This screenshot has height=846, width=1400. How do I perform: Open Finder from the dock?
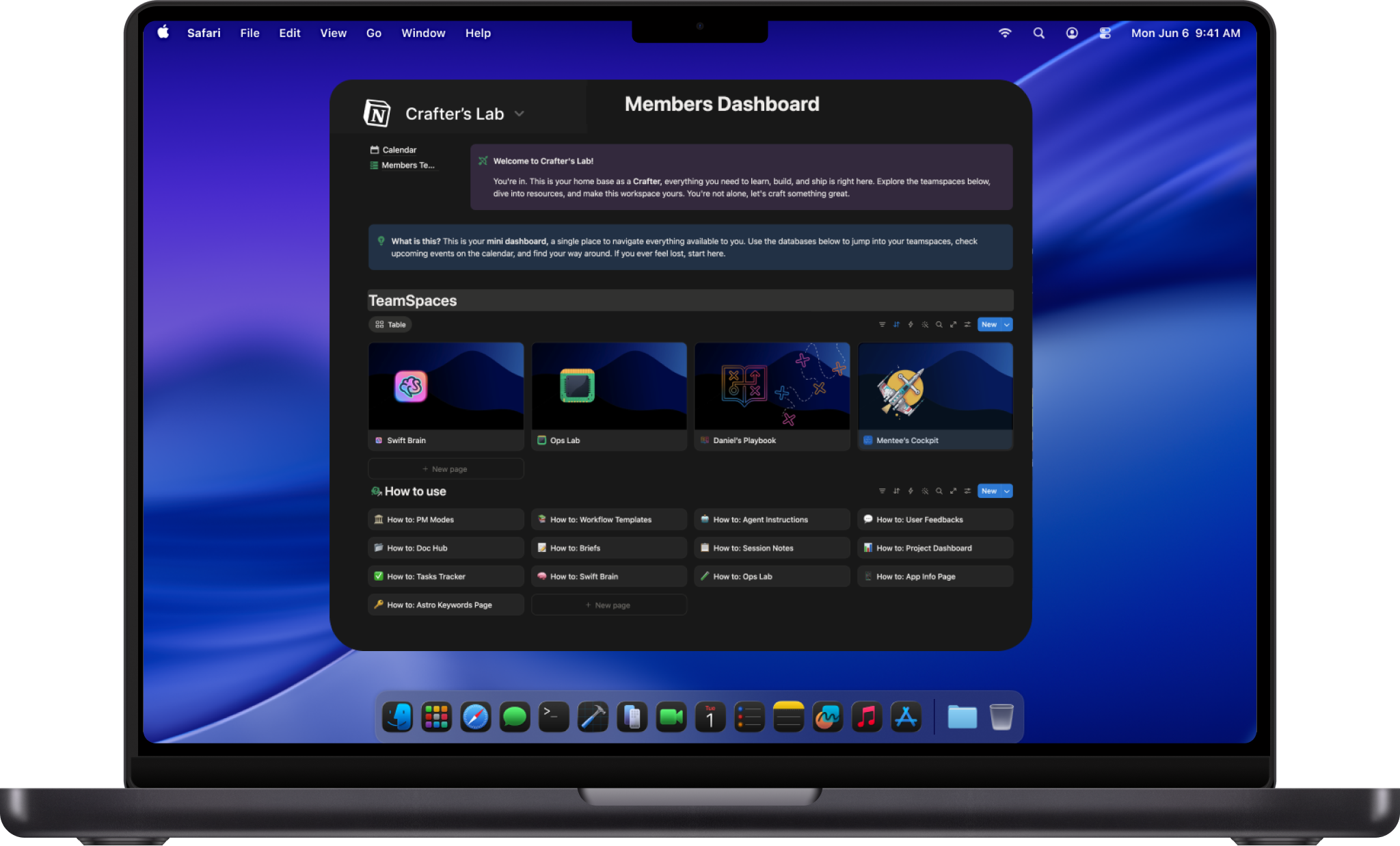pyautogui.click(x=397, y=717)
